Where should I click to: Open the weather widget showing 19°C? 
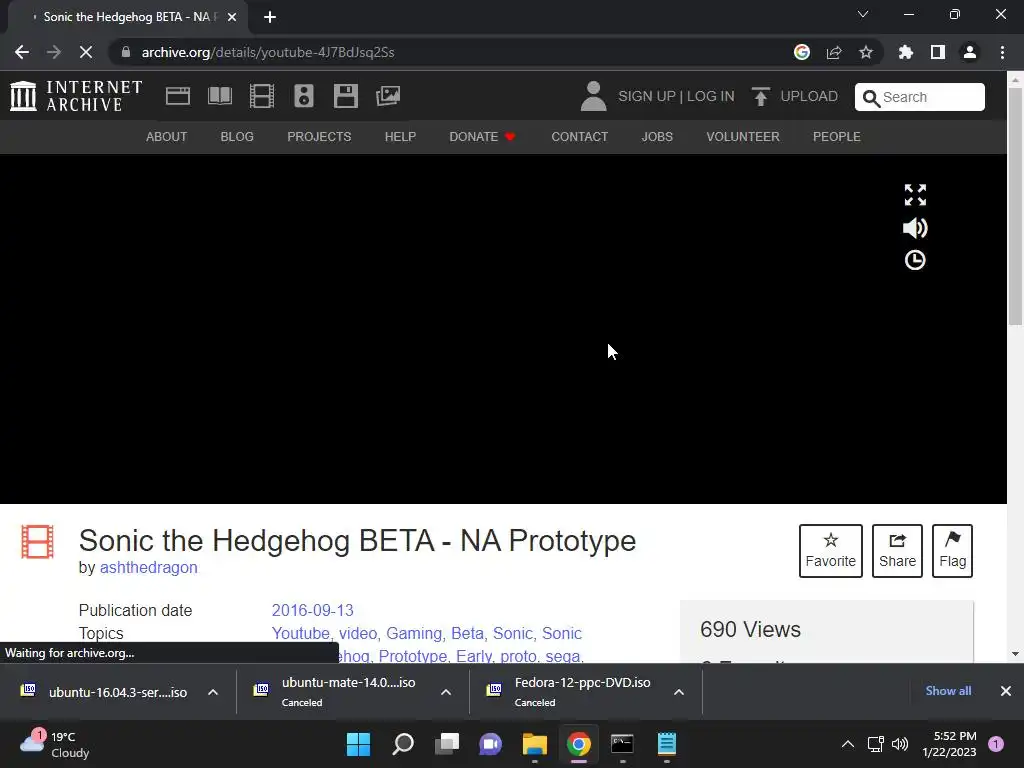[56, 744]
